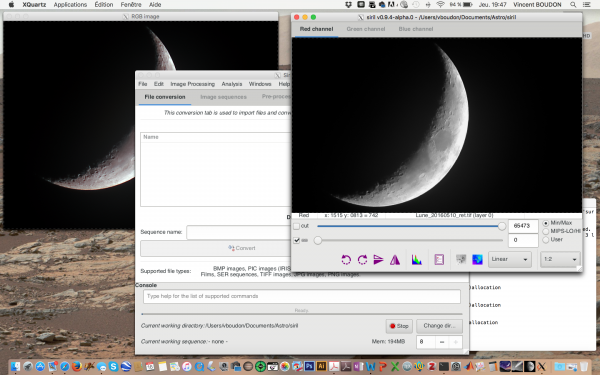
Task: Open Siril File menu
Action: [x=143, y=84]
